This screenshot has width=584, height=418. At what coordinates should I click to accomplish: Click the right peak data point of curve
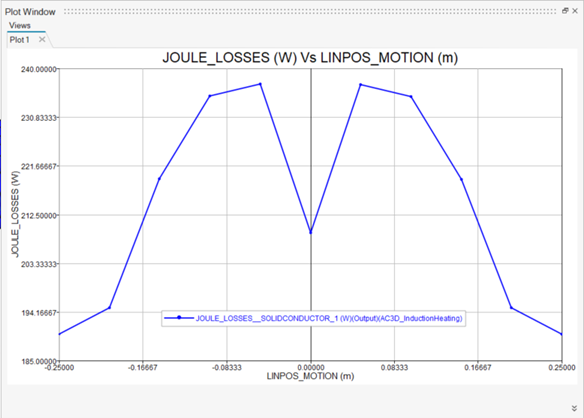point(361,85)
